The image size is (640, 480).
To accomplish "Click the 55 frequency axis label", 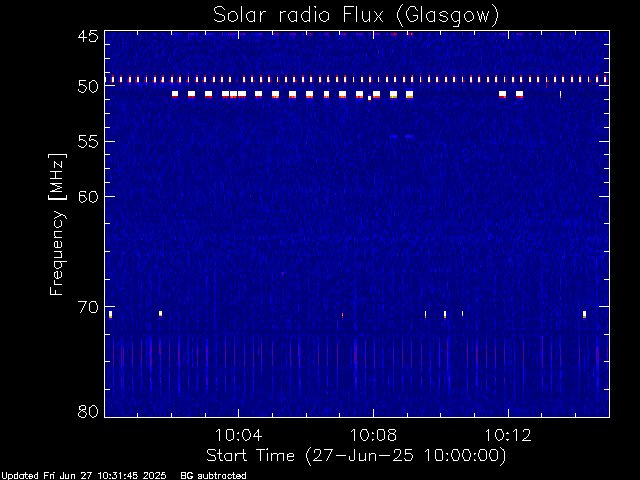I will pyautogui.click(x=88, y=142).
